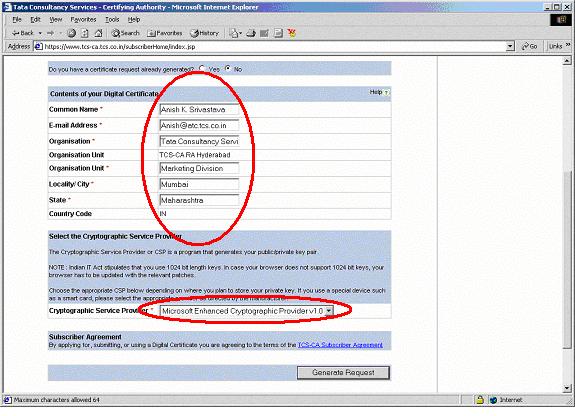Open the Search toolbar button
The image size is (575, 416).
coord(126,33)
